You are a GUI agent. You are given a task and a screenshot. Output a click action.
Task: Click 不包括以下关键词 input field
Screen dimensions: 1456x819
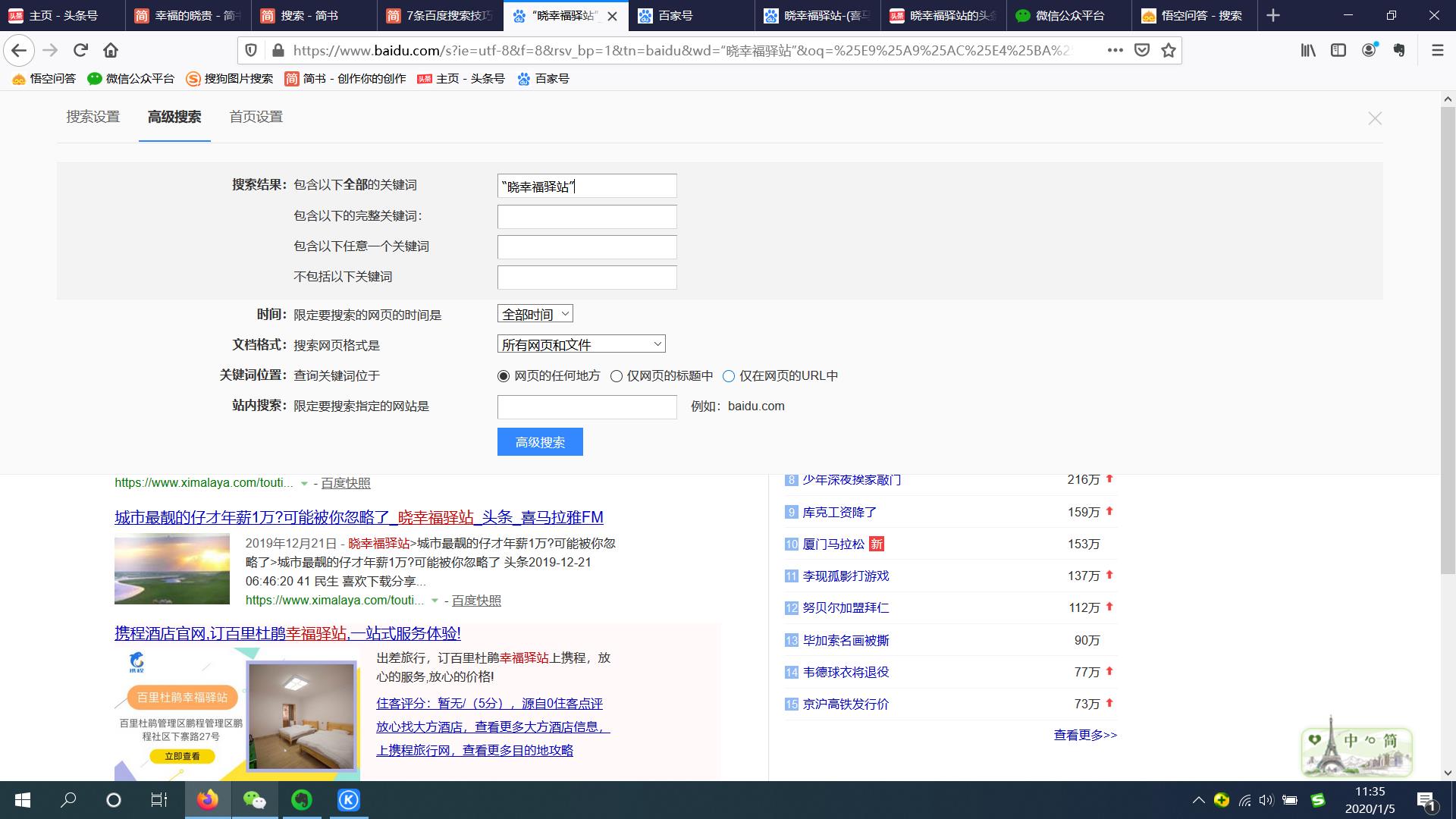587,278
